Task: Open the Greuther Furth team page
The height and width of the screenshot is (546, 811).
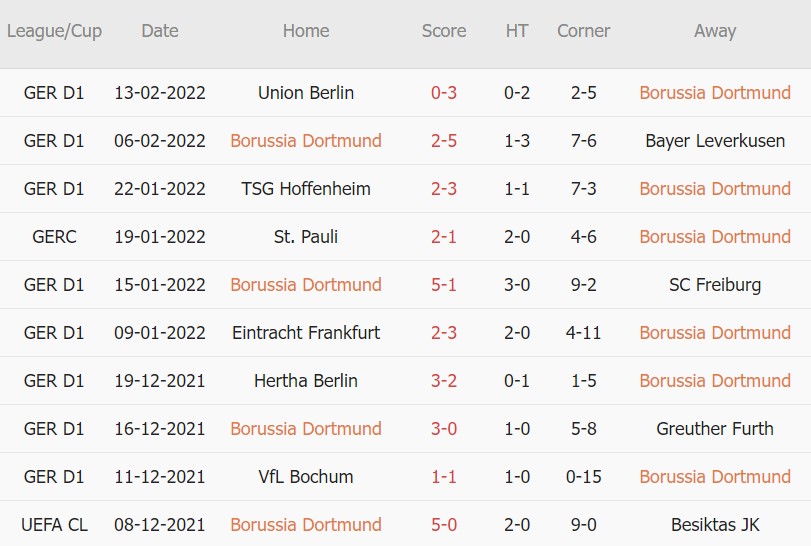Action: [715, 429]
